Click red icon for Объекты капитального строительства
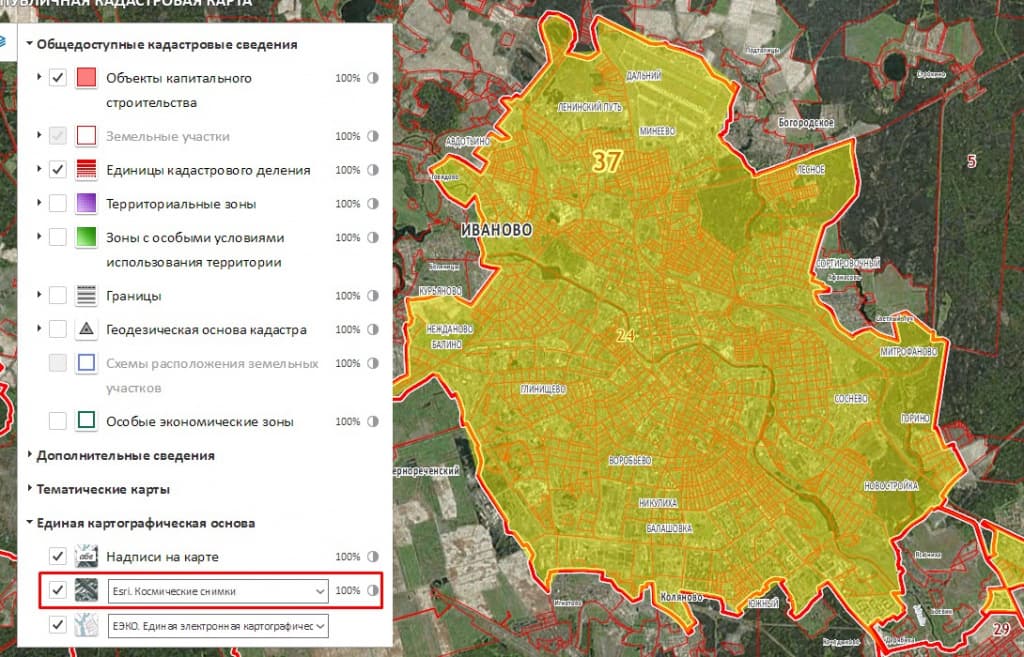Image resolution: width=1024 pixels, height=657 pixels. (x=87, y=78)
